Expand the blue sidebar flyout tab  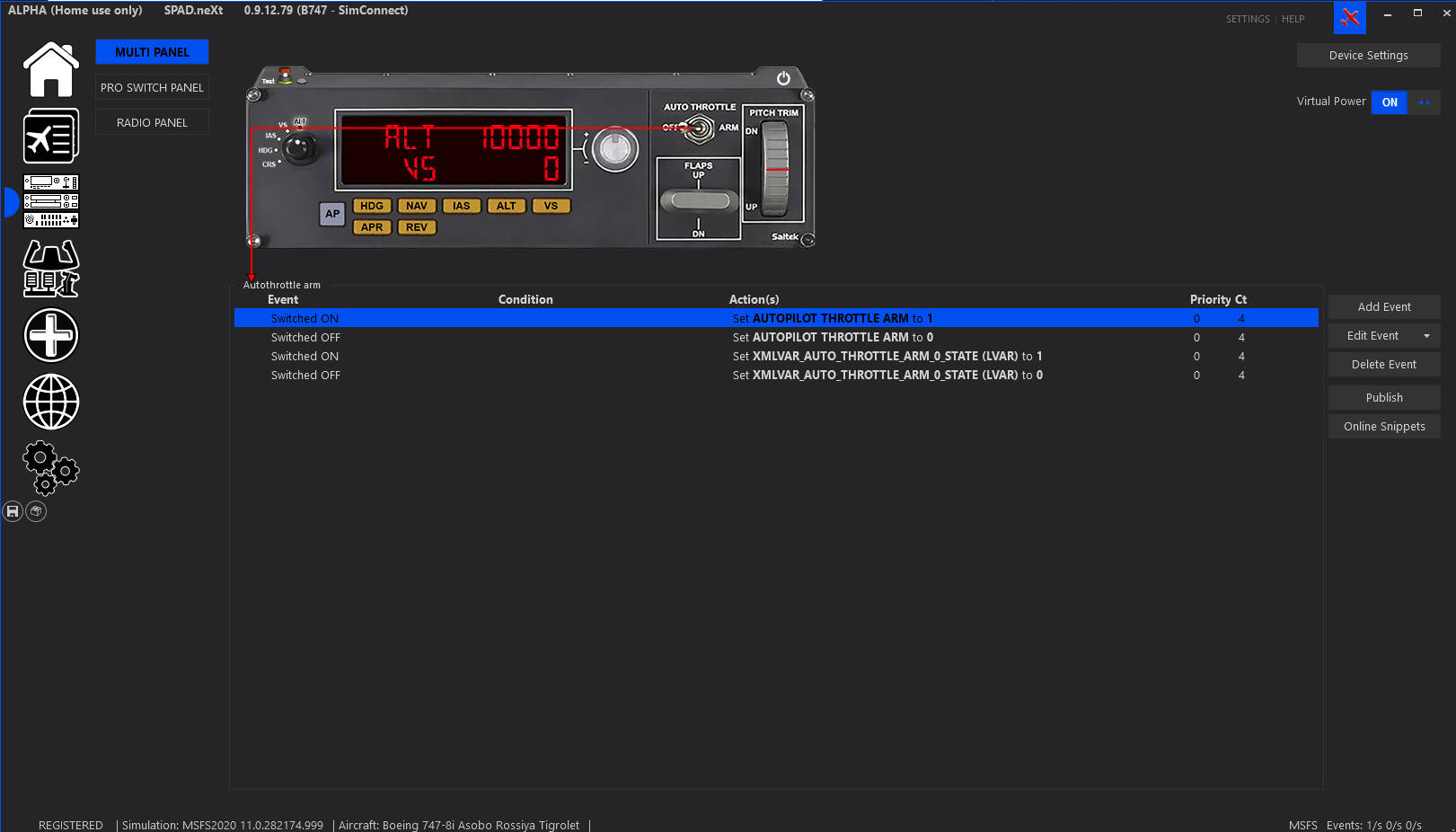(x=10, y=202)
